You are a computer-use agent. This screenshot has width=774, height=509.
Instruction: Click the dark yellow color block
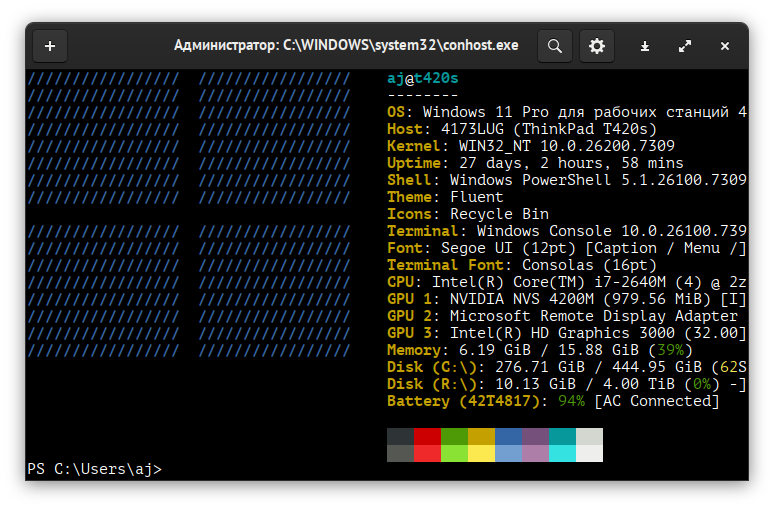(x=481, y=436)
